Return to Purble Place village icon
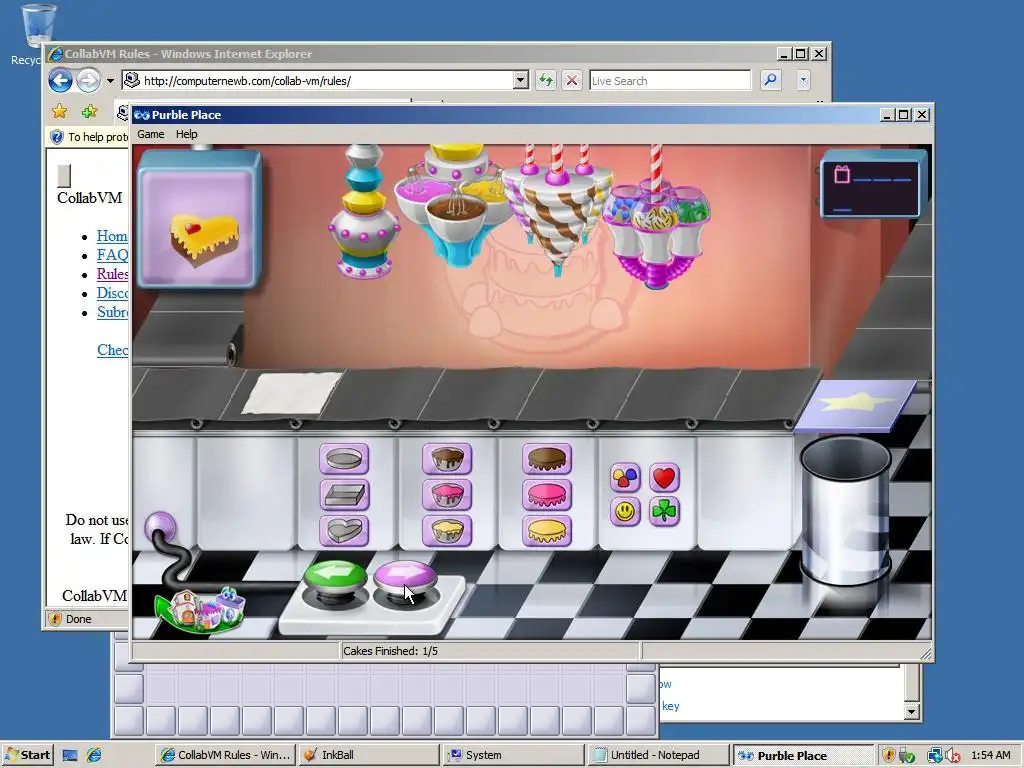 [200, 610]
